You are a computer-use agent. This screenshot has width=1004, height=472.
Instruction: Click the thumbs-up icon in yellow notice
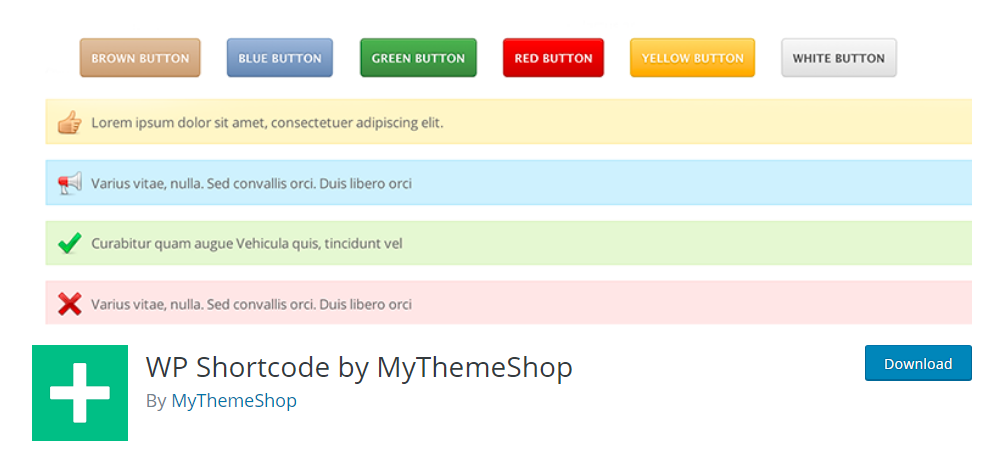point(70,122)
